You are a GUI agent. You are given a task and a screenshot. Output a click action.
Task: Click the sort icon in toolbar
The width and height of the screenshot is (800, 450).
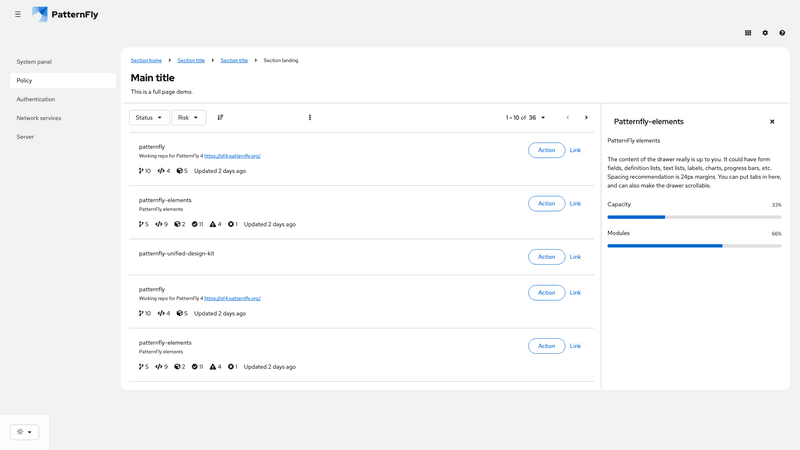click(220, 117)
